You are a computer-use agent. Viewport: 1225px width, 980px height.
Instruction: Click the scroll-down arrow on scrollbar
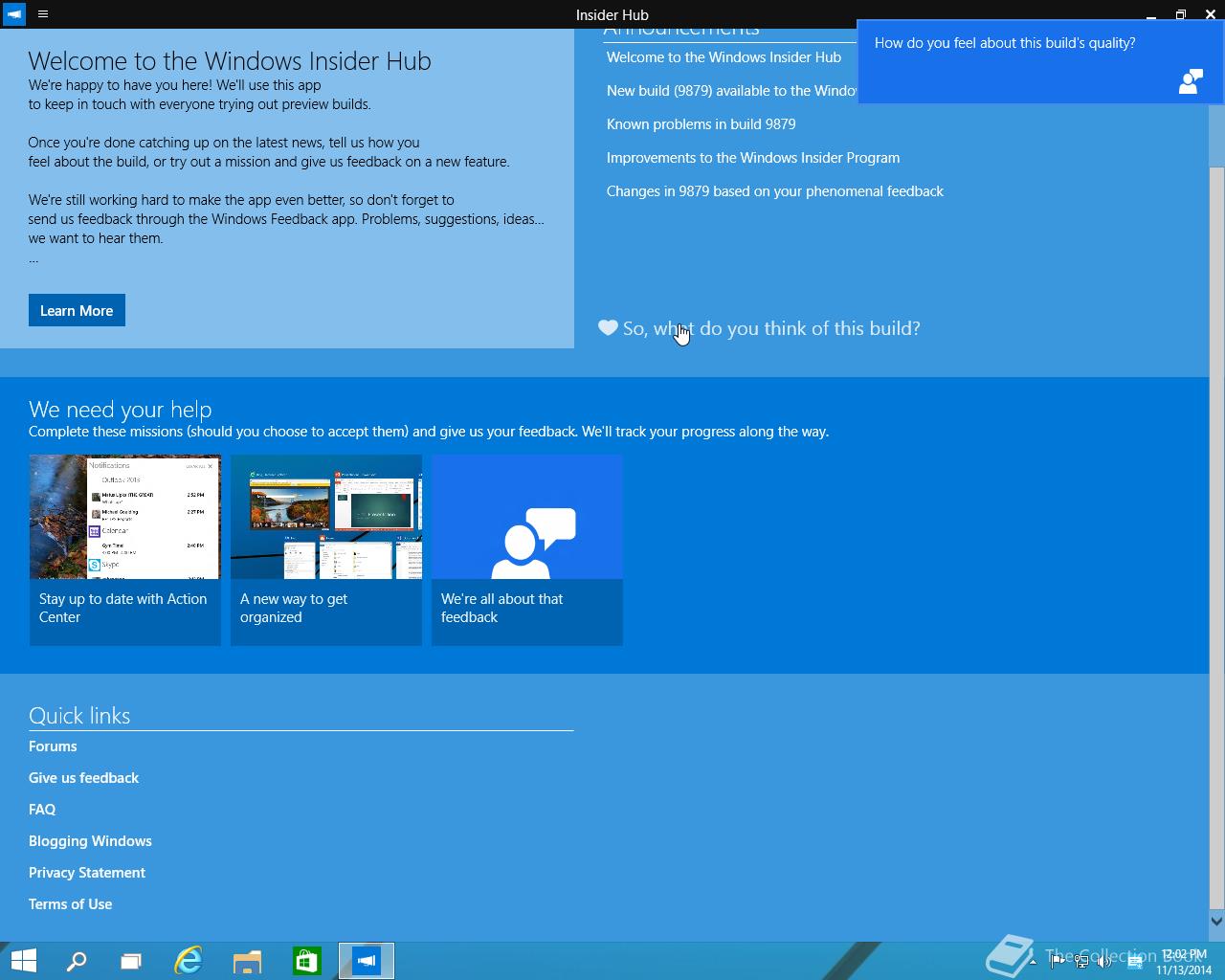(x=1216, y=922)
